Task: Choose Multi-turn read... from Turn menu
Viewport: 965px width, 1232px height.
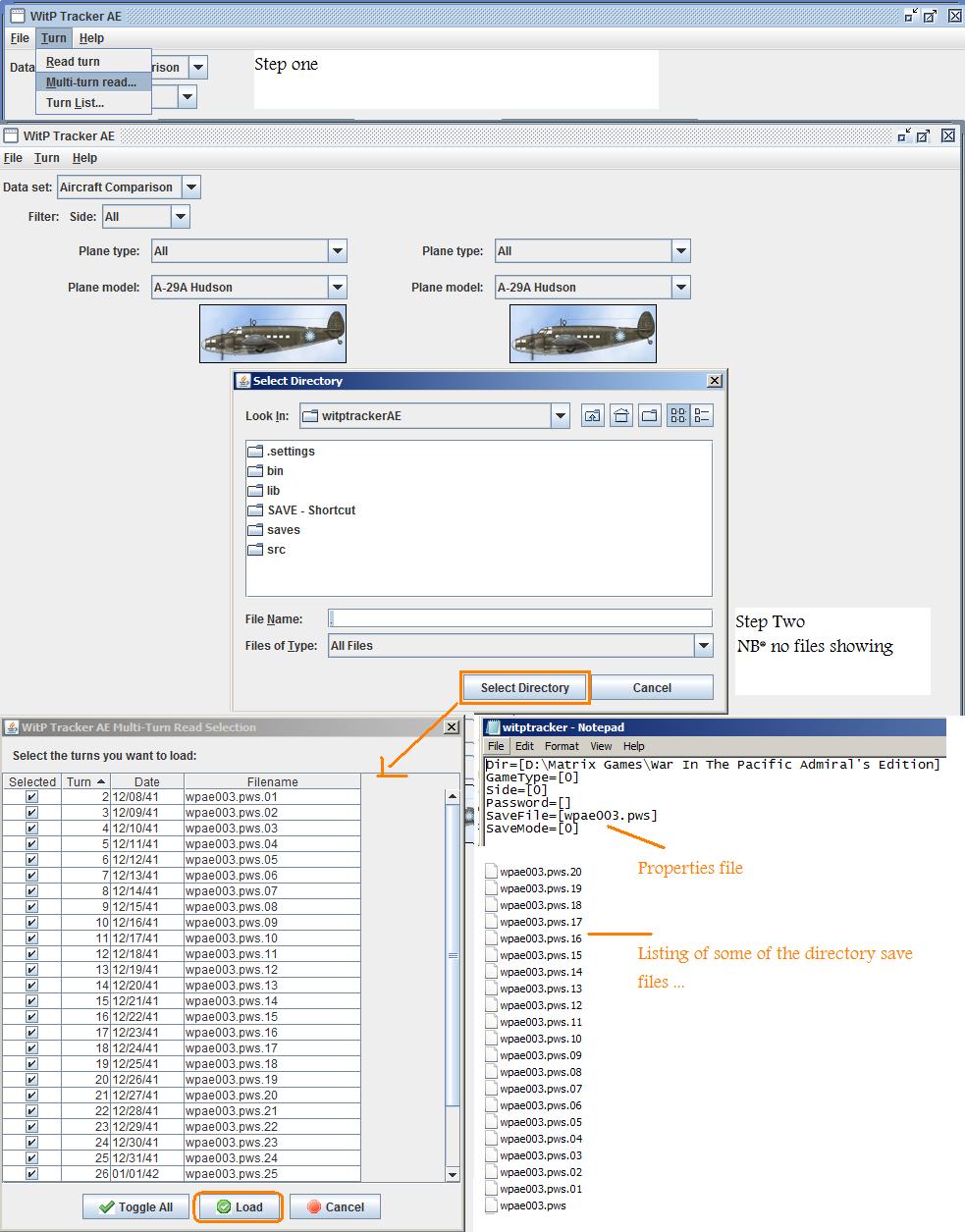Action: click(x=93, y=82)
